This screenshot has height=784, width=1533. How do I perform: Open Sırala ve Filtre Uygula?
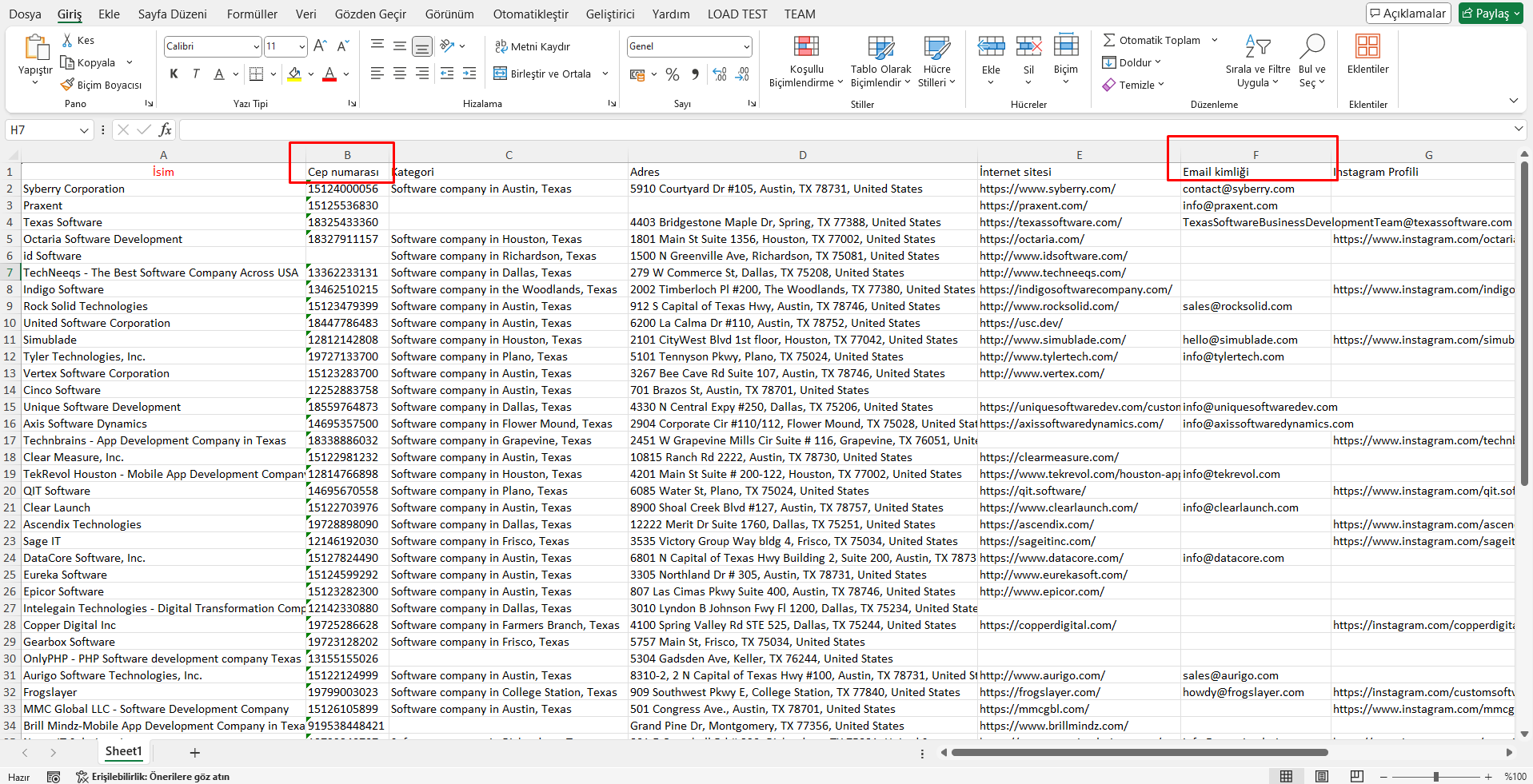1258,62
